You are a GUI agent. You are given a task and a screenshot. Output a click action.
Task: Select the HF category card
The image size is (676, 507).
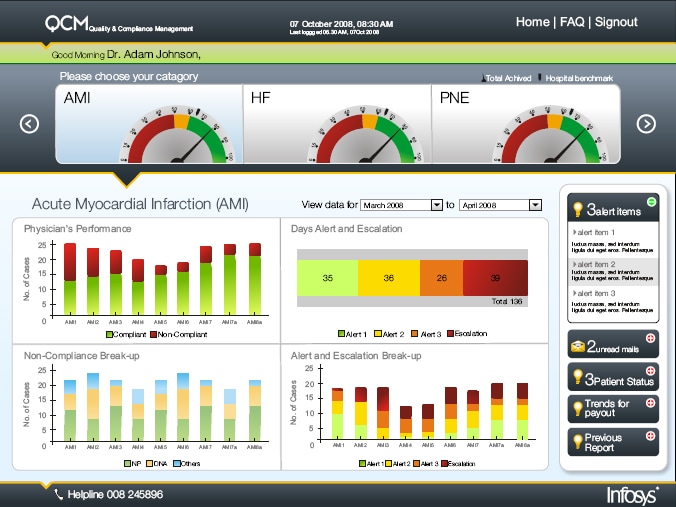[337, 124]
